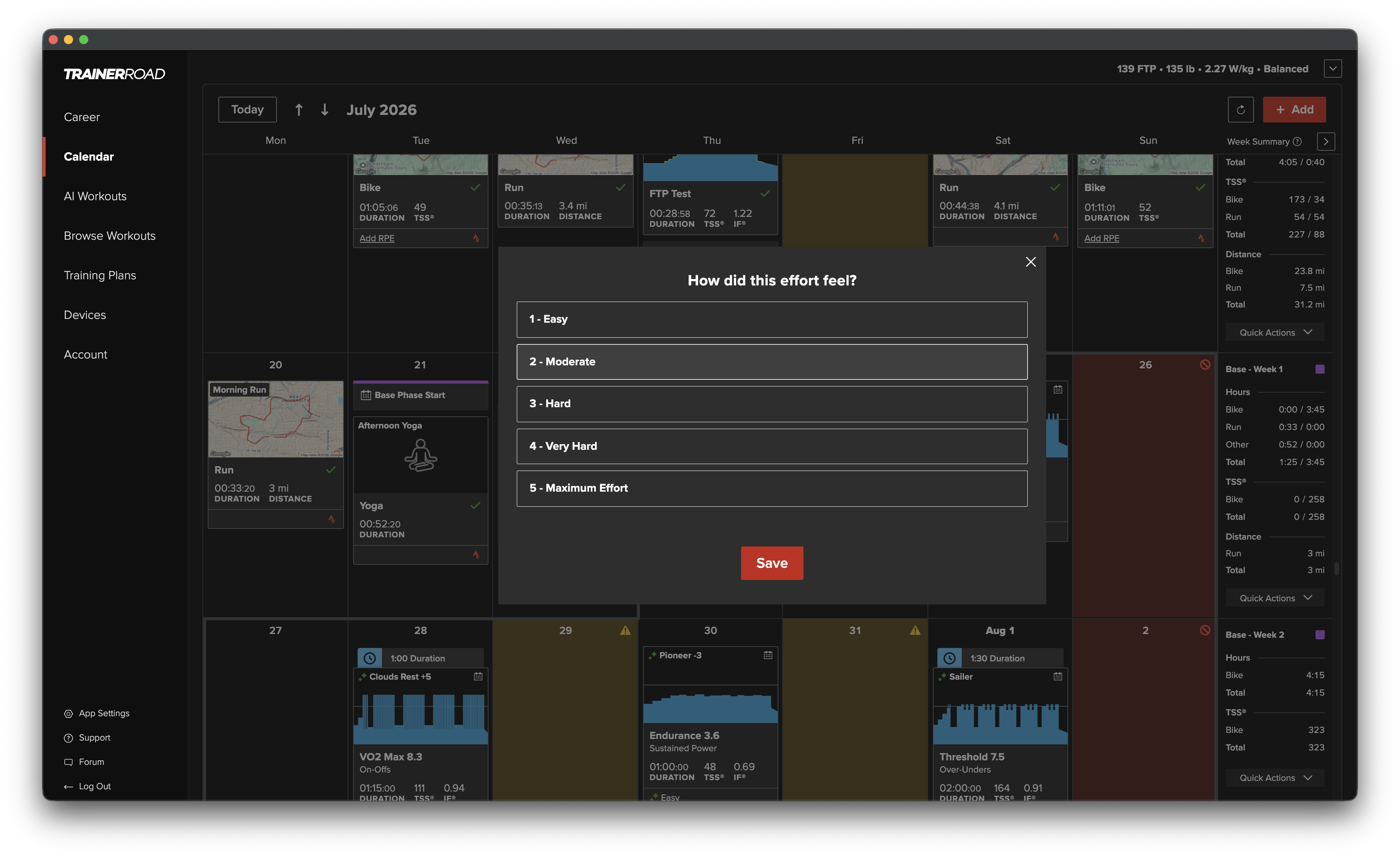Go to Account settings

pyautogui.click(x=85, y=355)
